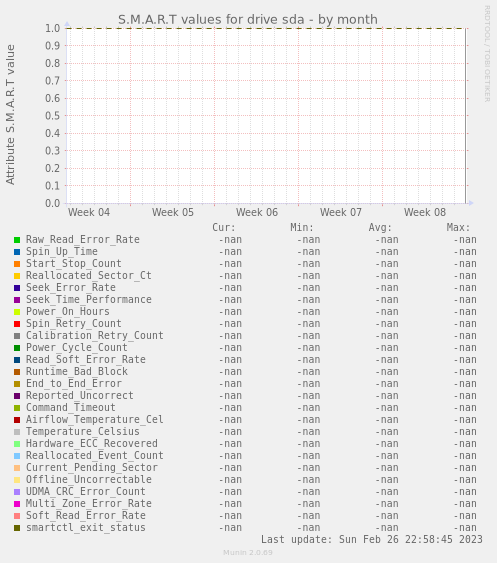The height and width of the screenshot is (563, 497).
Task: Click the Week 06 axis label
Action: (x=257, y=212)
